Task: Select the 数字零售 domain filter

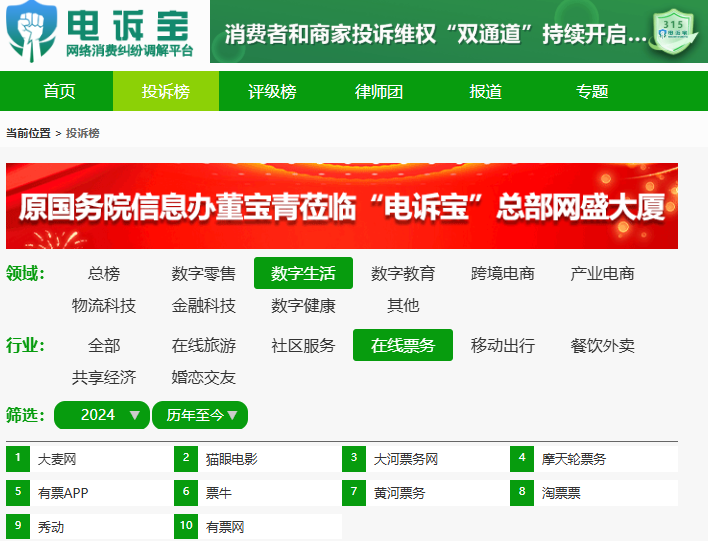Action: (203, 273)
